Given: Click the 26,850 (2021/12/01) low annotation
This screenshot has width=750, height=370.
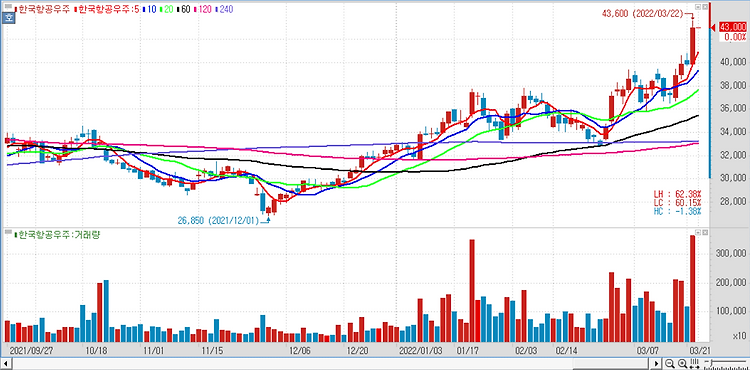Looking at the screenshot, I should click(218, 221).
